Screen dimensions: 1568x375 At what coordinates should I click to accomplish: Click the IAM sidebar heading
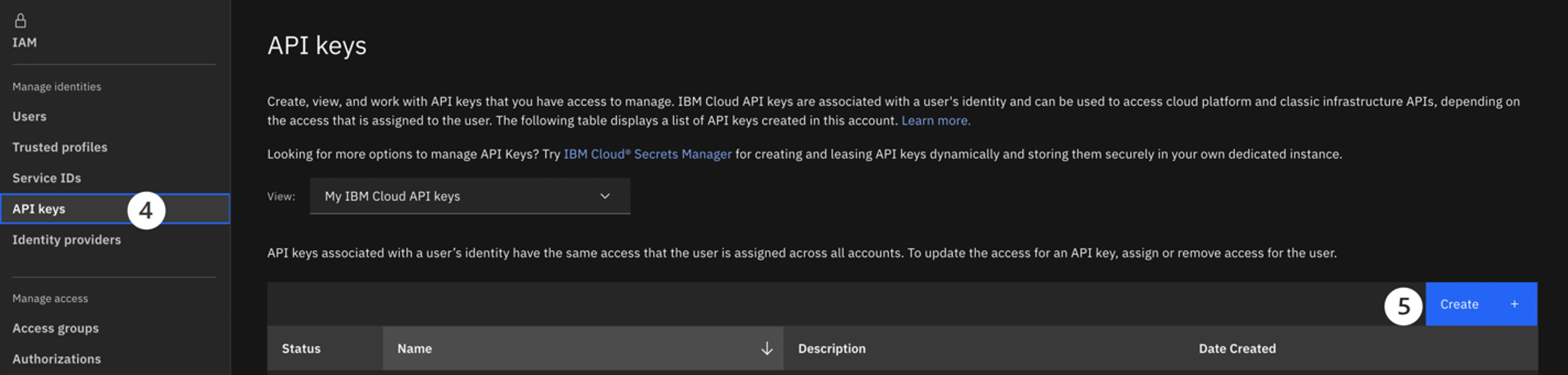24,42
